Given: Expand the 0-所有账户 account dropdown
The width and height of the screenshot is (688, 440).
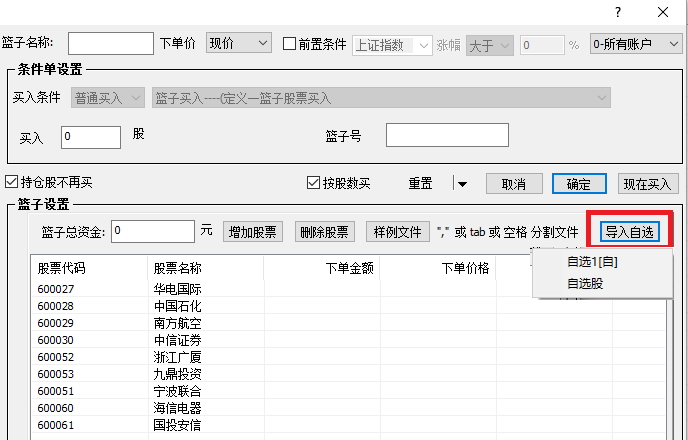Looking at the screenshot, I should (634, 44).
